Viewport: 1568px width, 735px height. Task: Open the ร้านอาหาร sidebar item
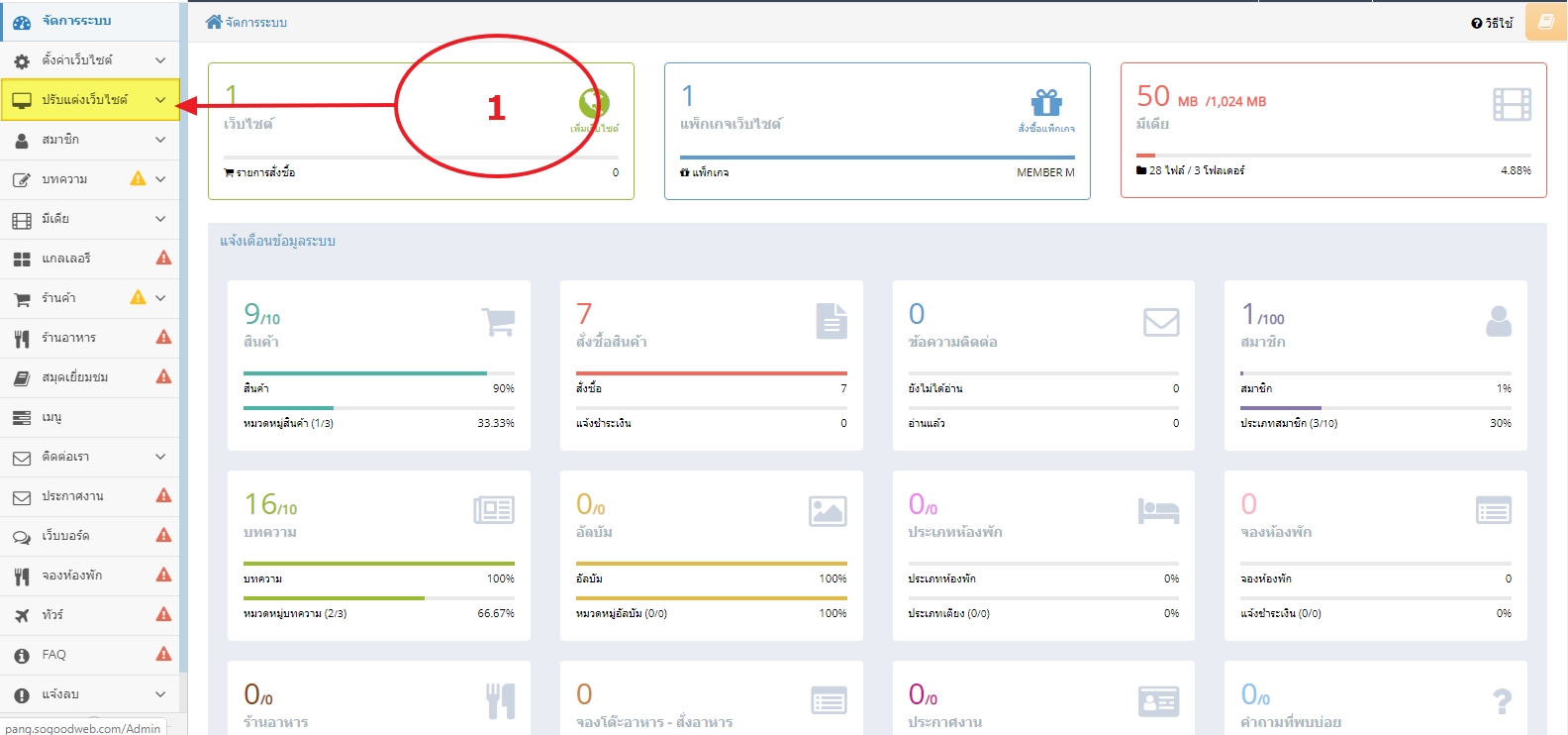[89, 338]
